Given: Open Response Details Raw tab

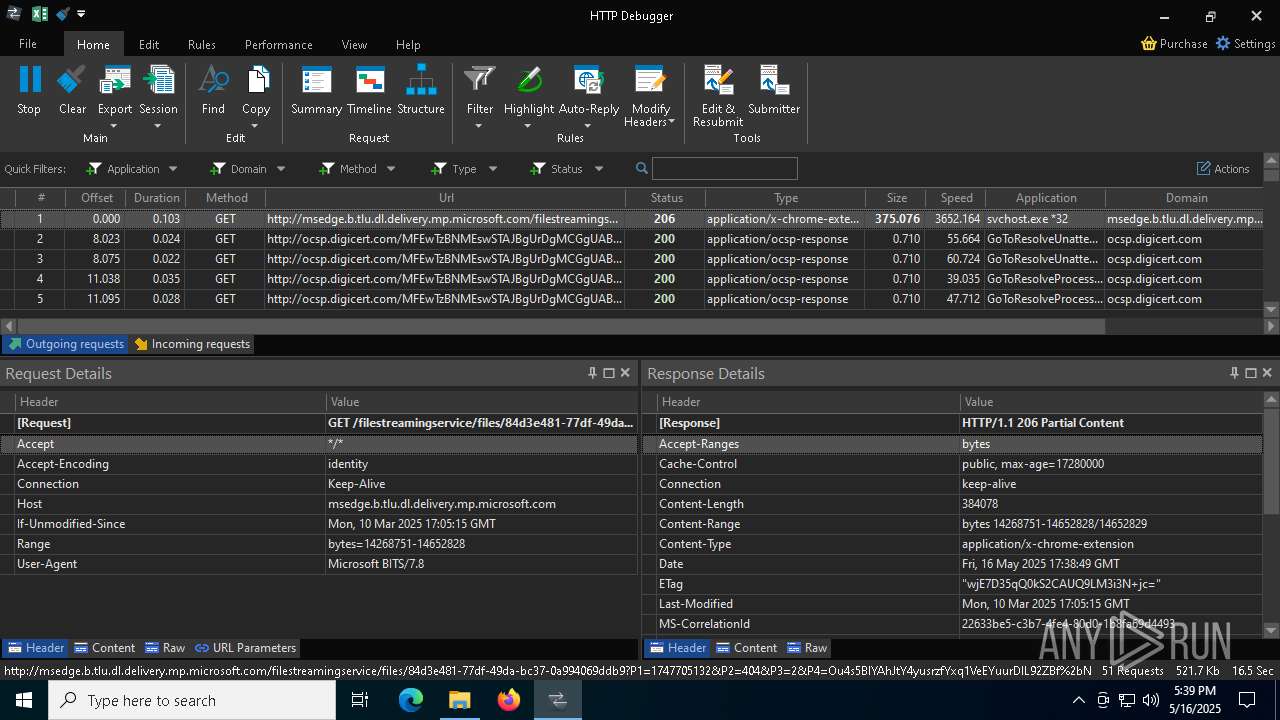Looking at the screenshot, I should tap(807, 648).
